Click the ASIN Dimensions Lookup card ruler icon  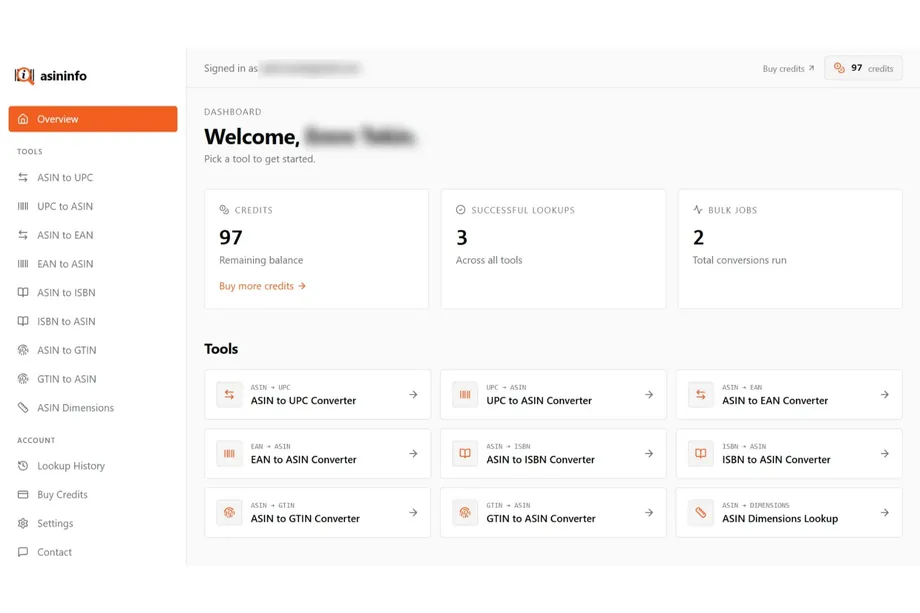coord(701,513)
